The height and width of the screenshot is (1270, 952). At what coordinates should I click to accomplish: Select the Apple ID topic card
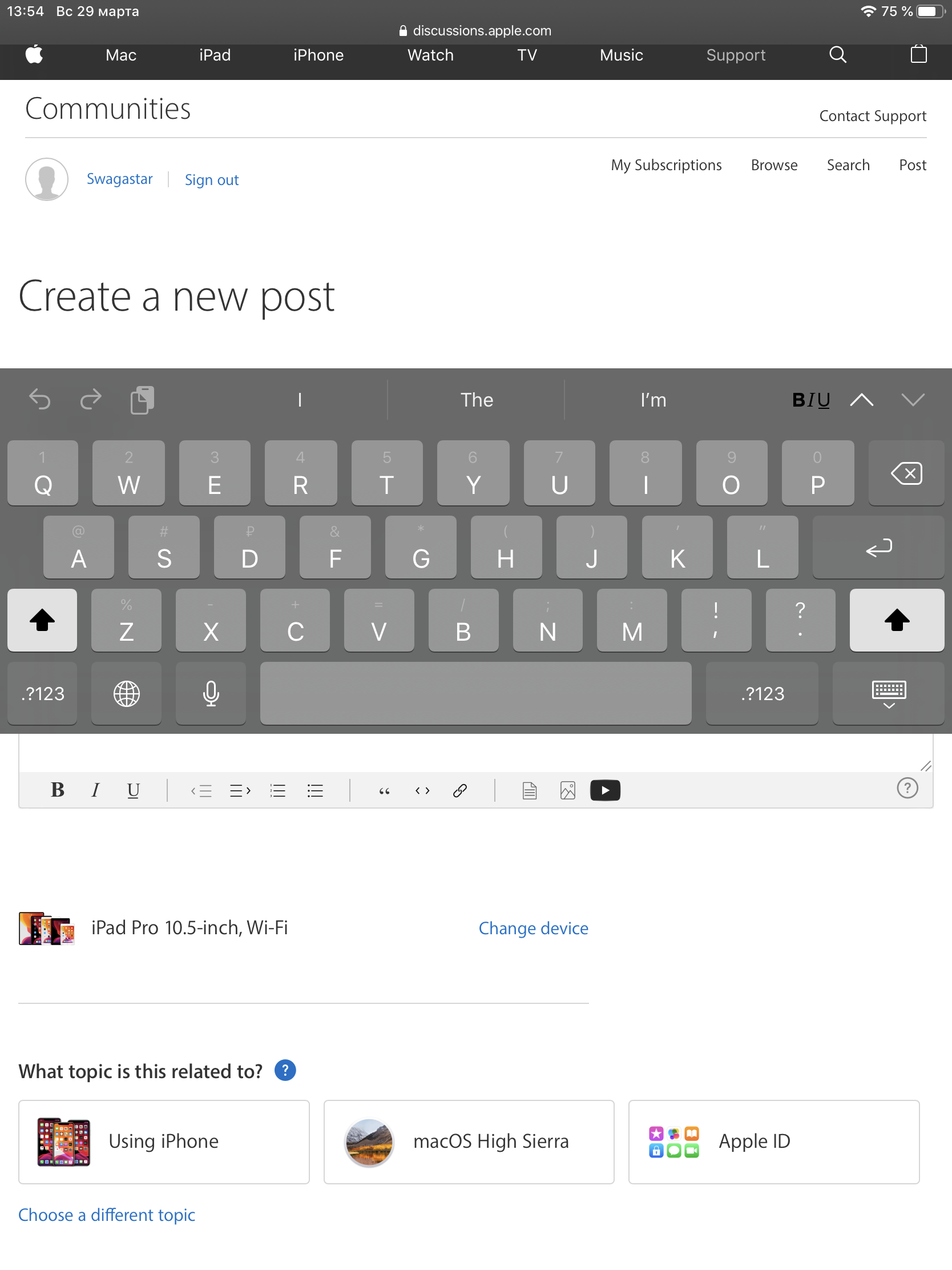tap(773, 1142)
